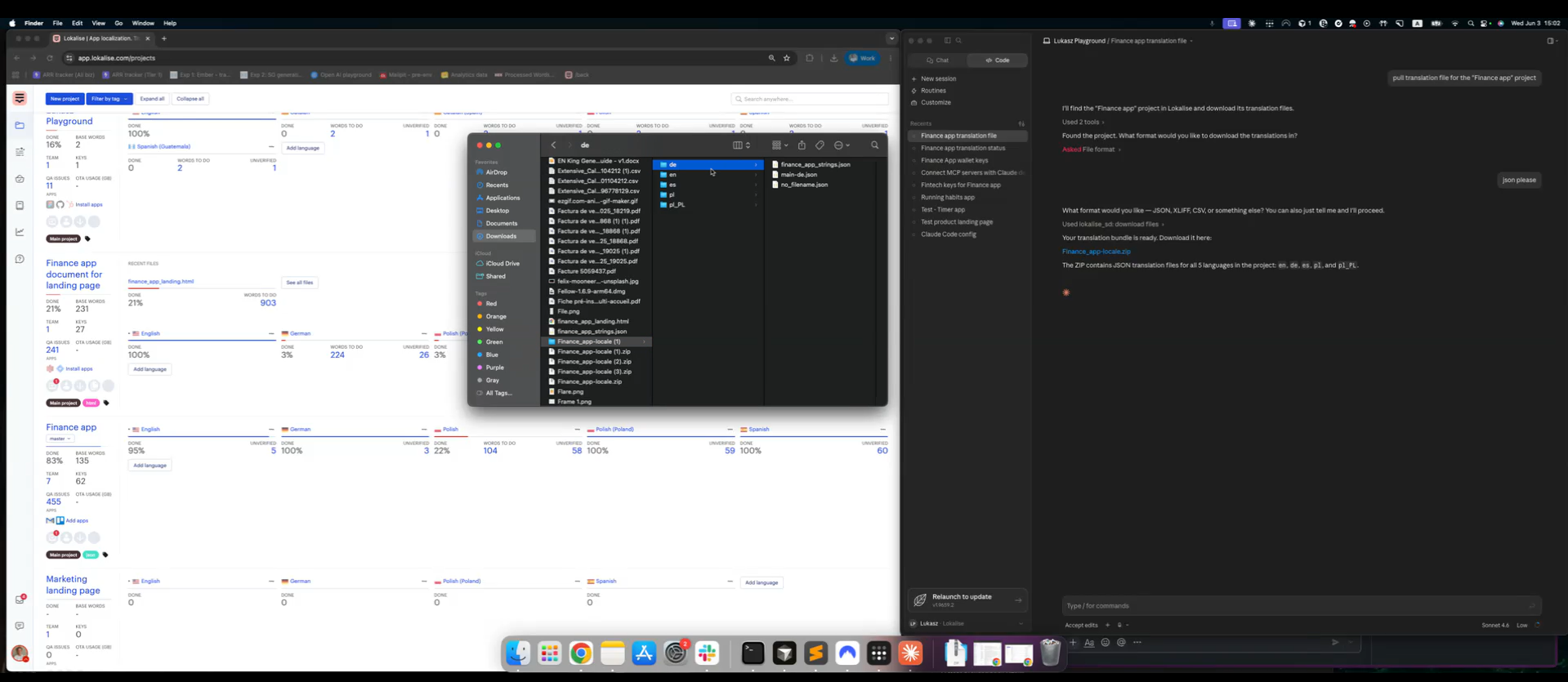
Task: Click the search icon in Claude sidebar header
Action: click(958, 41)
